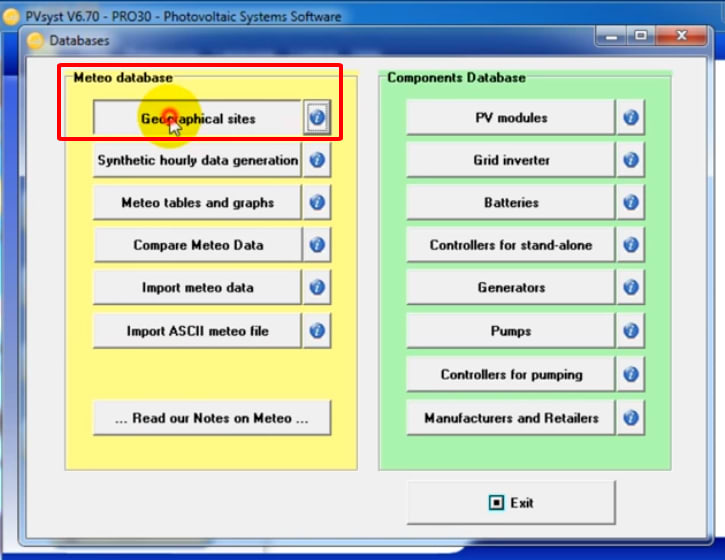This screenshot has height=560, width=725.
Task: Click the PVsyst main window title icon
Action: 11,17
